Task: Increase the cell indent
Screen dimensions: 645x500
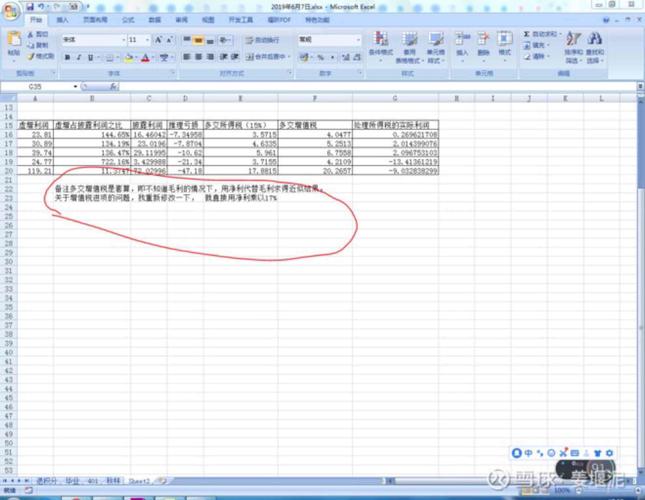Action: point(235,57)
